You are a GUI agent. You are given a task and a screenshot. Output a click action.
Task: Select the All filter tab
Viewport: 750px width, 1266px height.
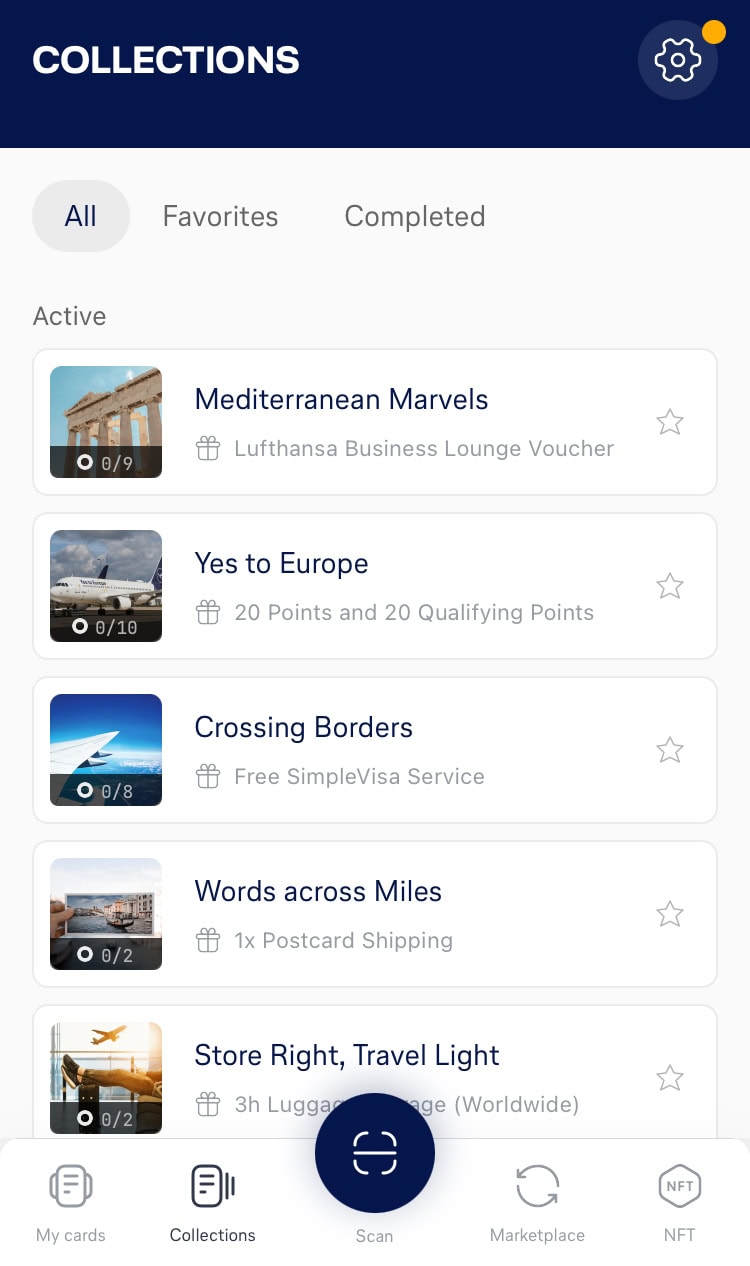[x=81, y=216]
